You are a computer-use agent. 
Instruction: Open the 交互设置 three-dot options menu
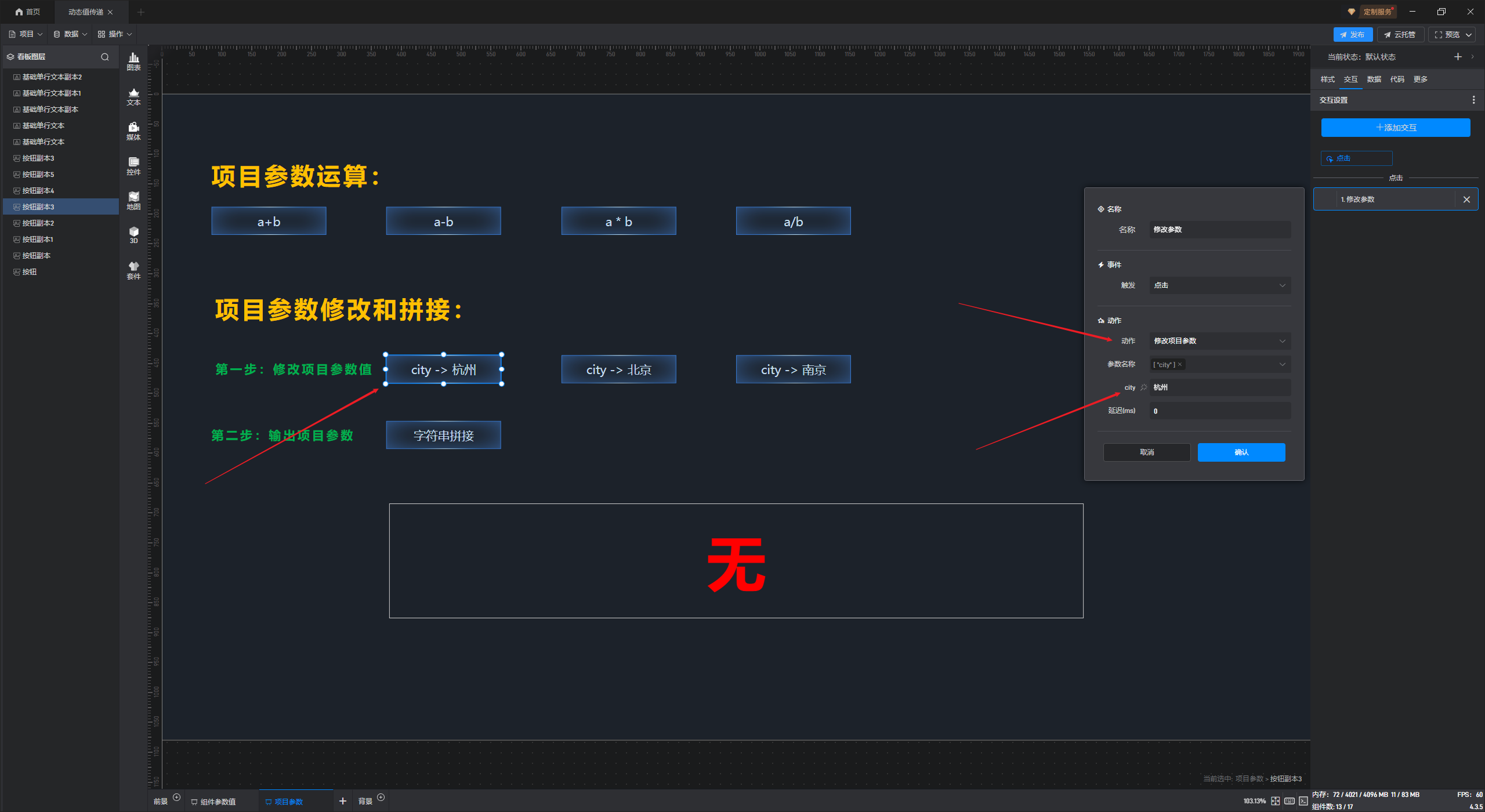click(1473, 100)
